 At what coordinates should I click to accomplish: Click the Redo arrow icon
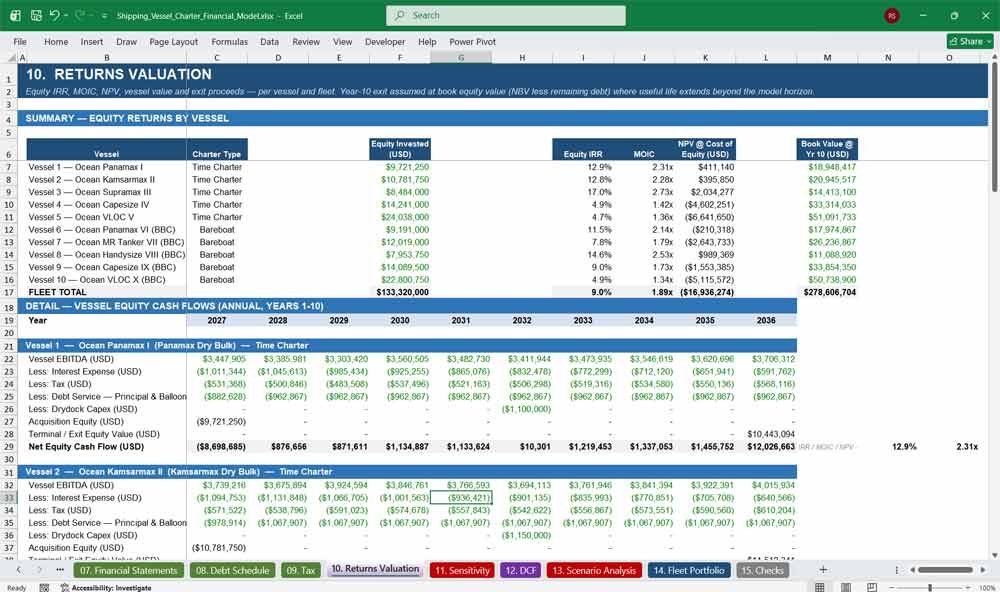(x=80, y=15)
